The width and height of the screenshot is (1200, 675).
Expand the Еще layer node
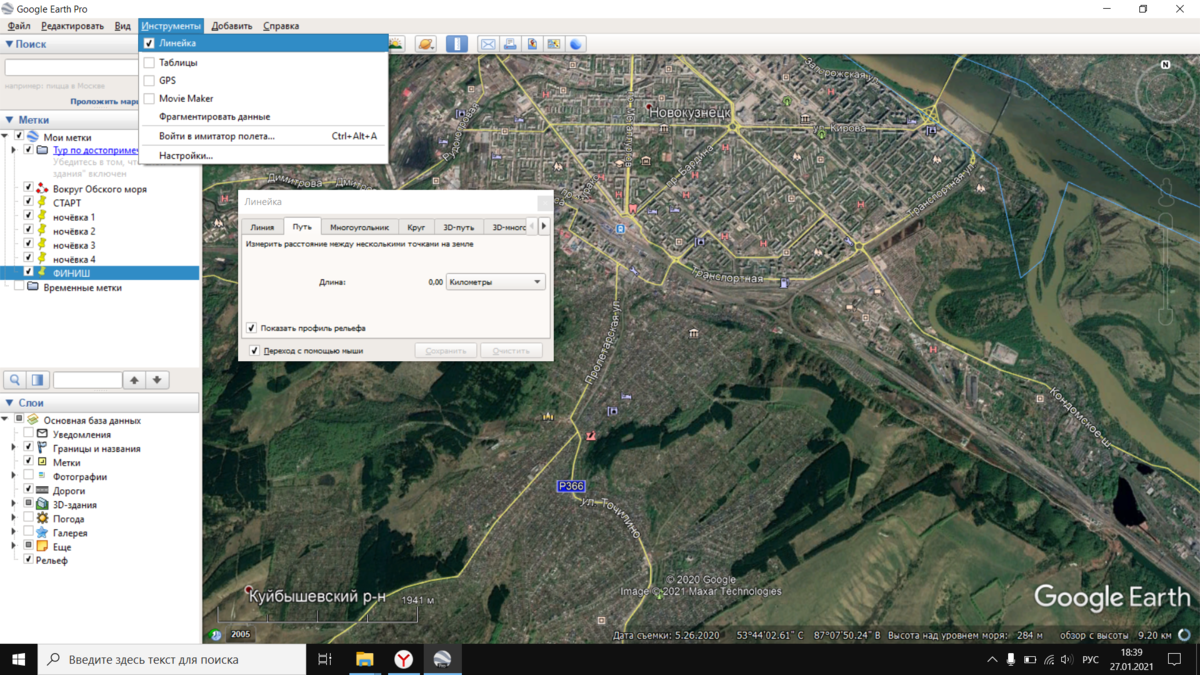tap(14, 547)
